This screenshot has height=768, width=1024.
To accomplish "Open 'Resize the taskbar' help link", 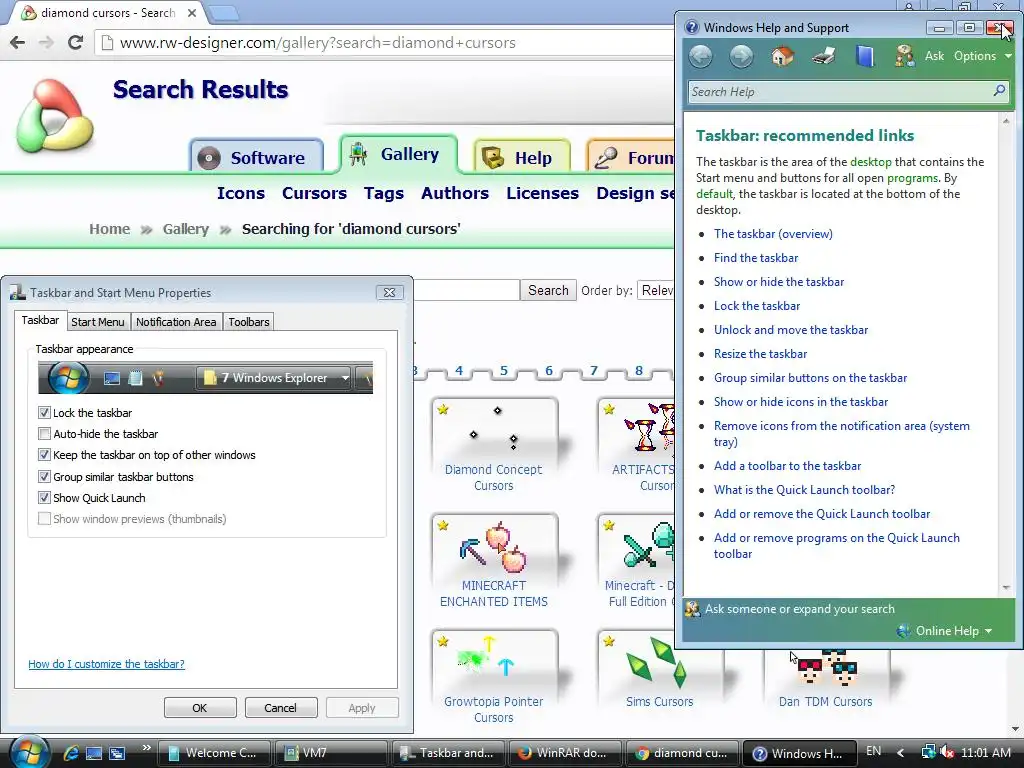I will tap(760, 354).
